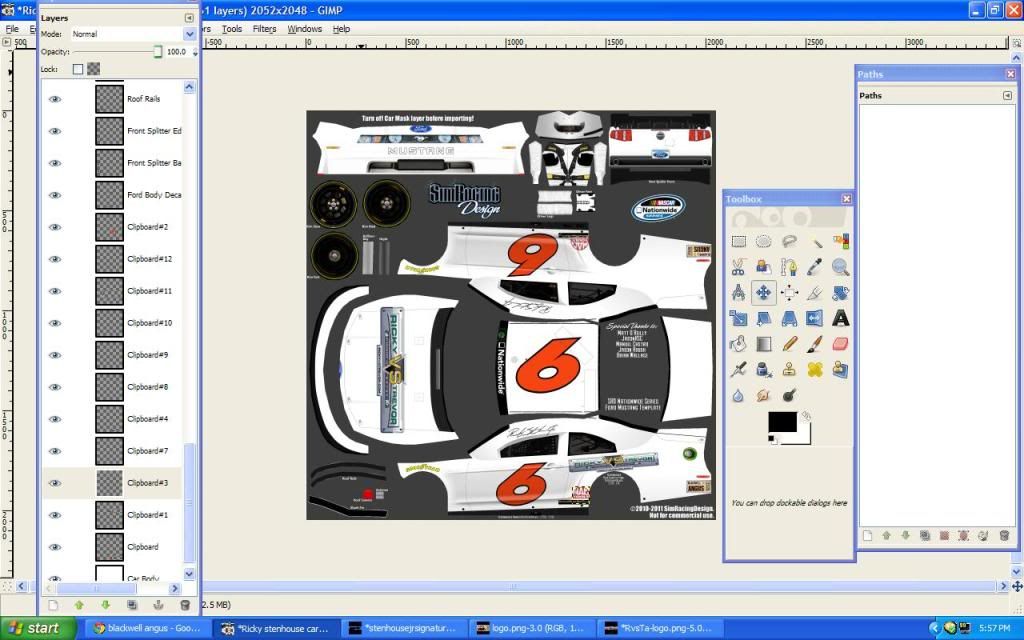Pick the Eraser tool

(x=841, y=344)
